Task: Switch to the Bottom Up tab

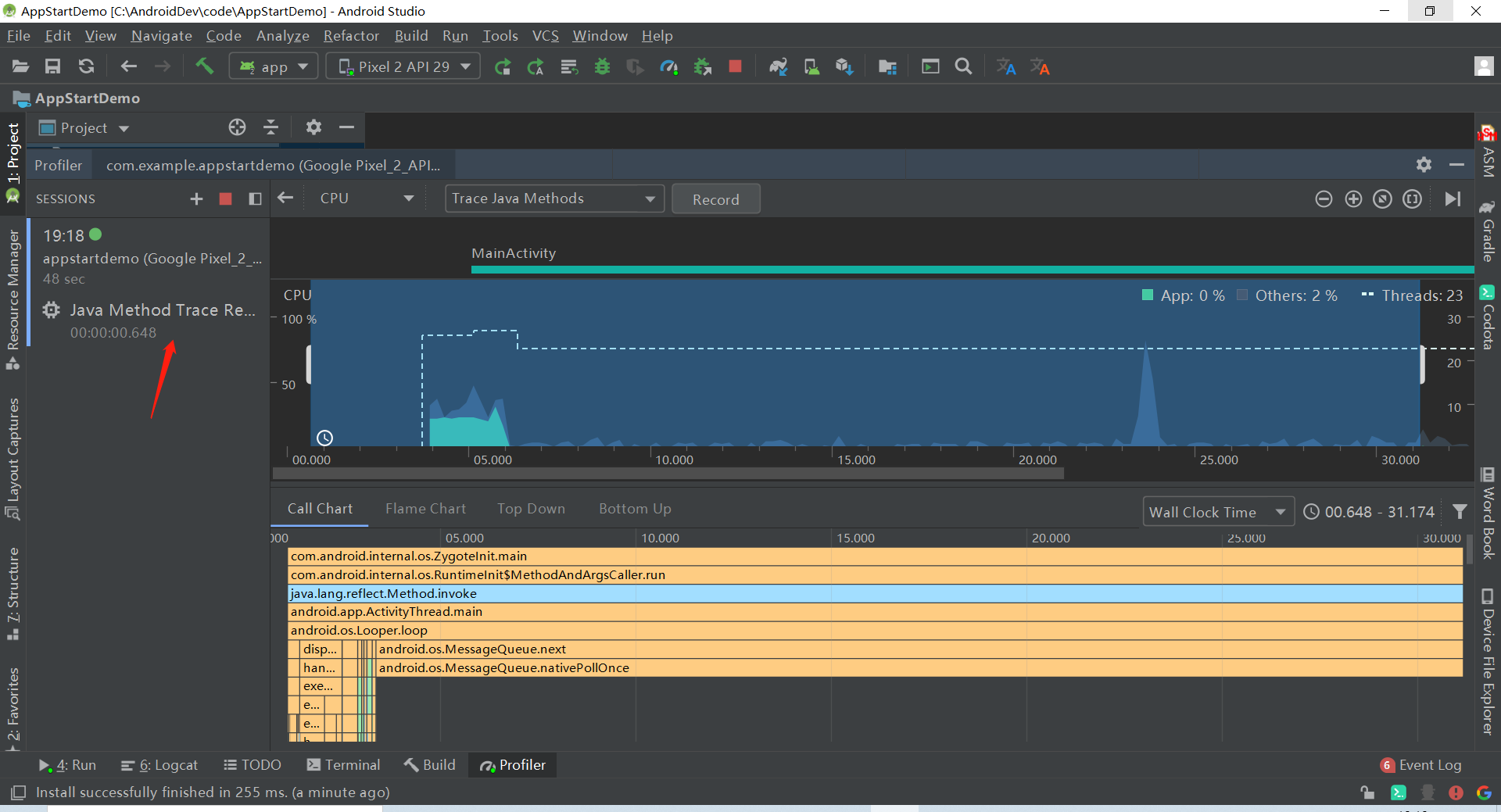Action: pos(635,509)
